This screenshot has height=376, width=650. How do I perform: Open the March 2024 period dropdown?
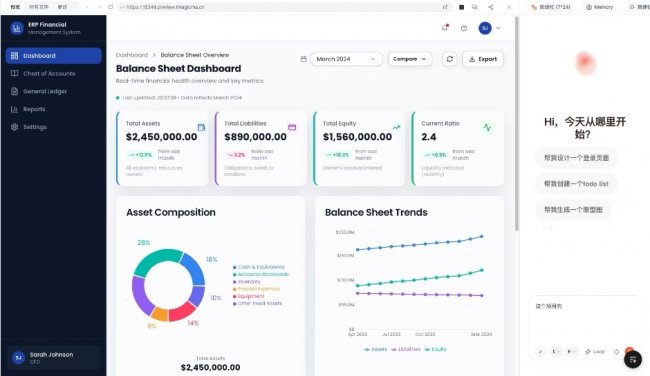coord(346,59)
